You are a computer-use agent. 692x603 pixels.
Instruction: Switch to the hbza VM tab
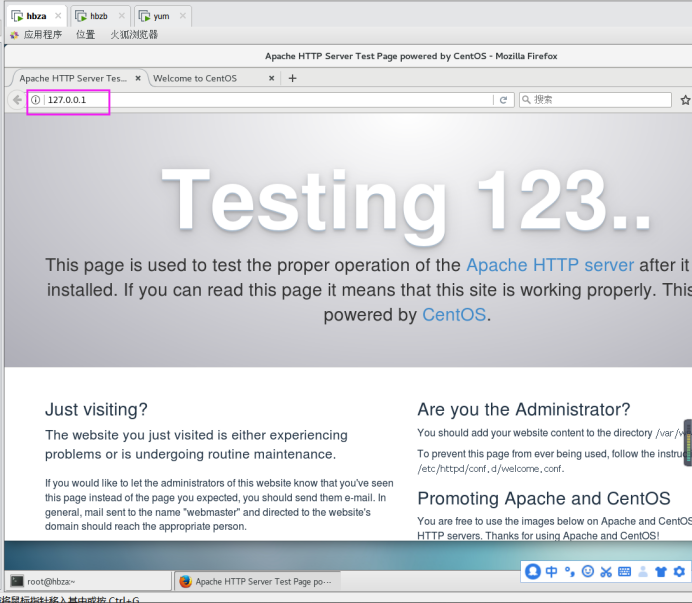(x=36, y=16)
